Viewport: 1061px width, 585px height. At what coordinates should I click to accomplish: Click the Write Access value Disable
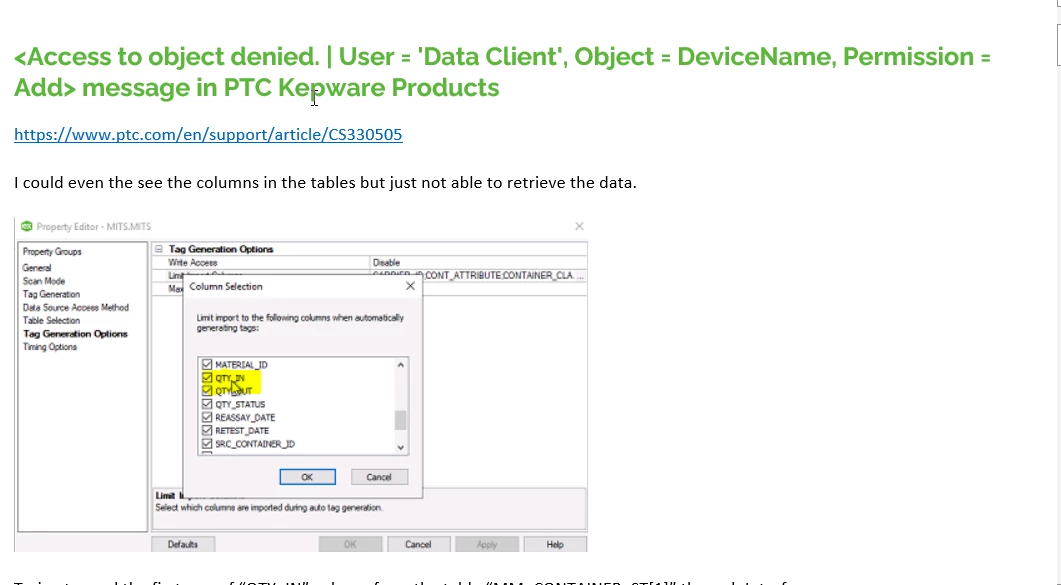tap(386, 262)
